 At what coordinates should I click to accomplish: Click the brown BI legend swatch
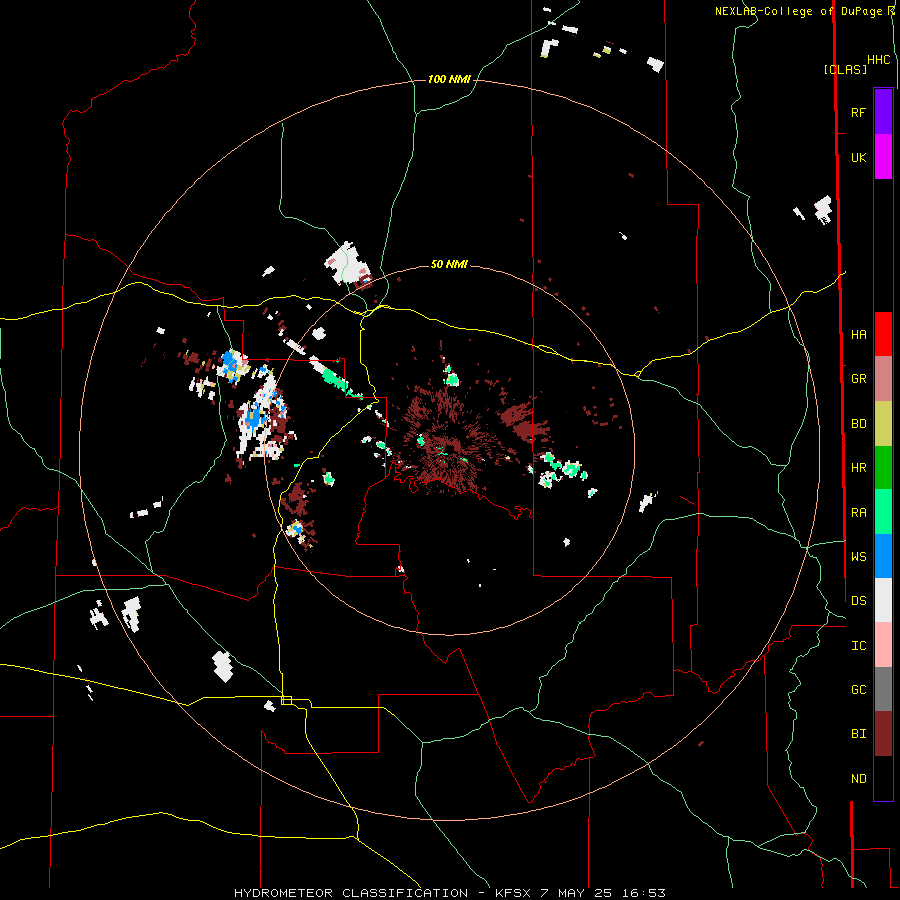tap(883, 734)
